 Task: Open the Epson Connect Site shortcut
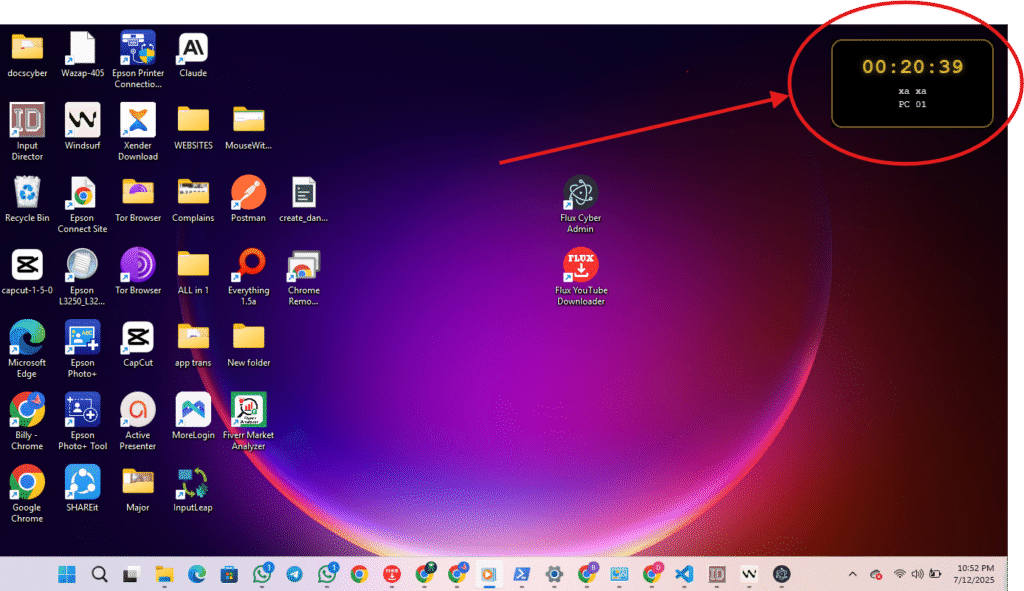[x=82, y=193]
